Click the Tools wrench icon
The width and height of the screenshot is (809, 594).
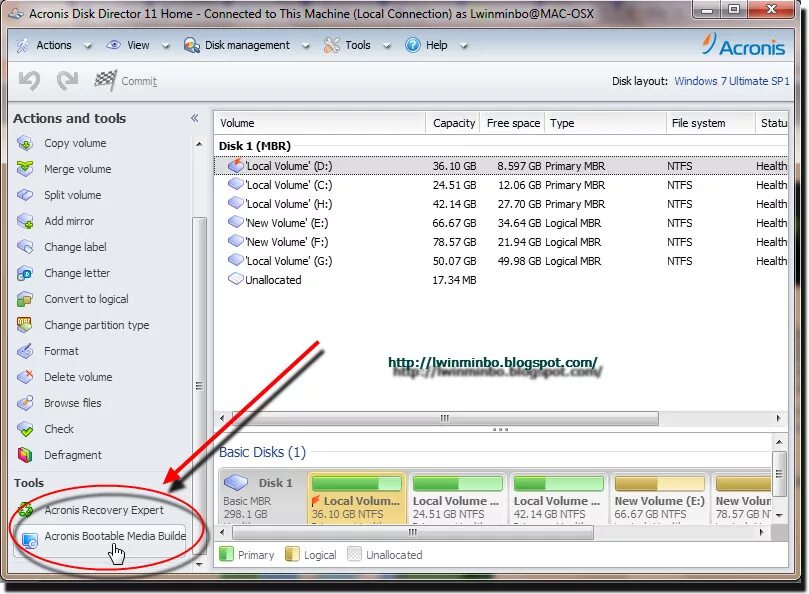coord(331,45)
